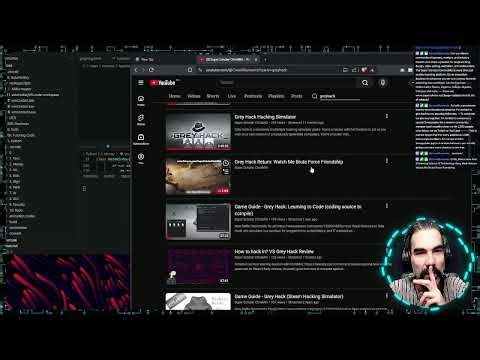Image resolution: width=480 pixels, height=360 pixels.
Task: Open How to hack in? VS Grey Hack Review
Action: tap(274, 252)
